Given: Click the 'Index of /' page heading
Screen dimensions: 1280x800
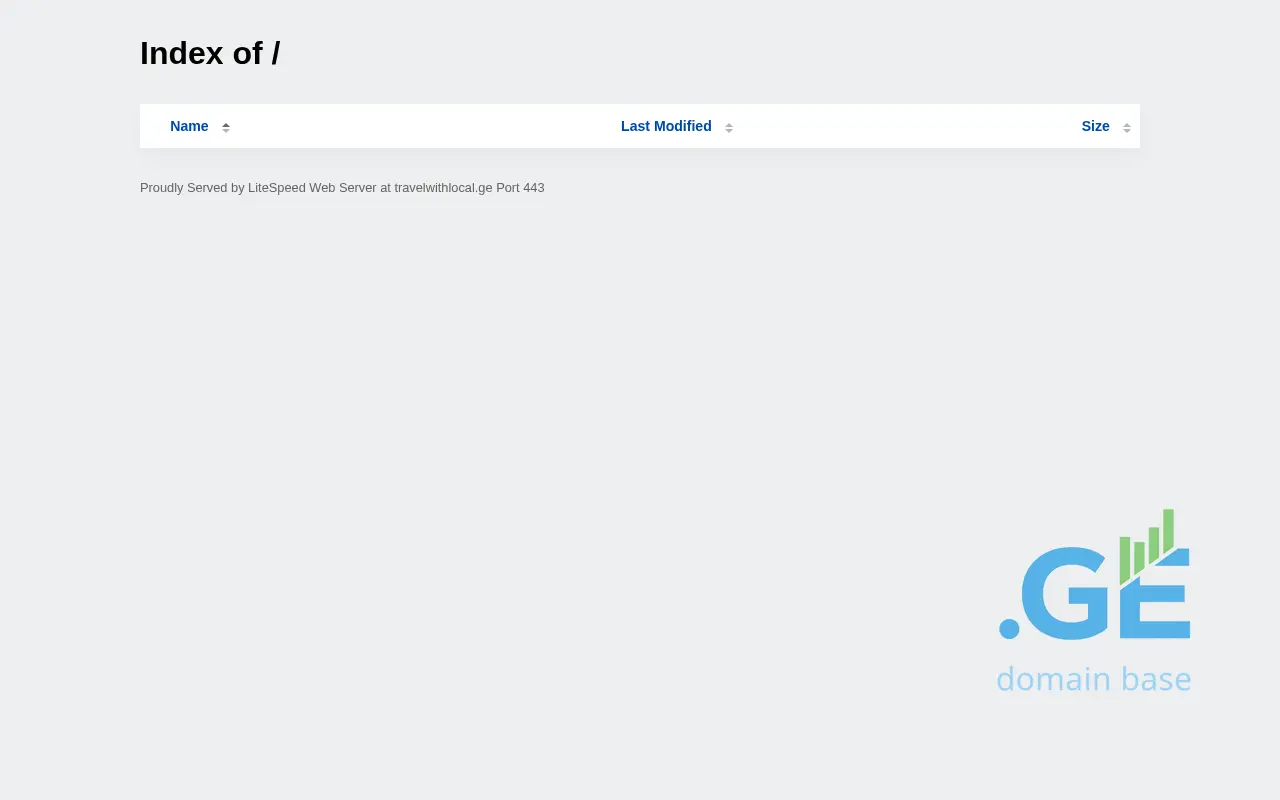Looking at the screenshot, I should [x=210, y=53].
